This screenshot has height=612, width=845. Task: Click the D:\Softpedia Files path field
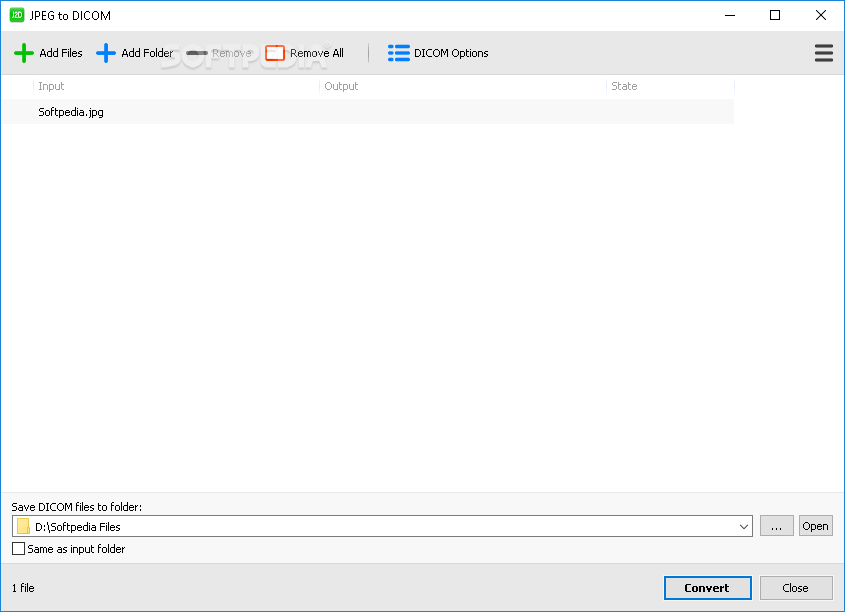click(x=382, y=526)
